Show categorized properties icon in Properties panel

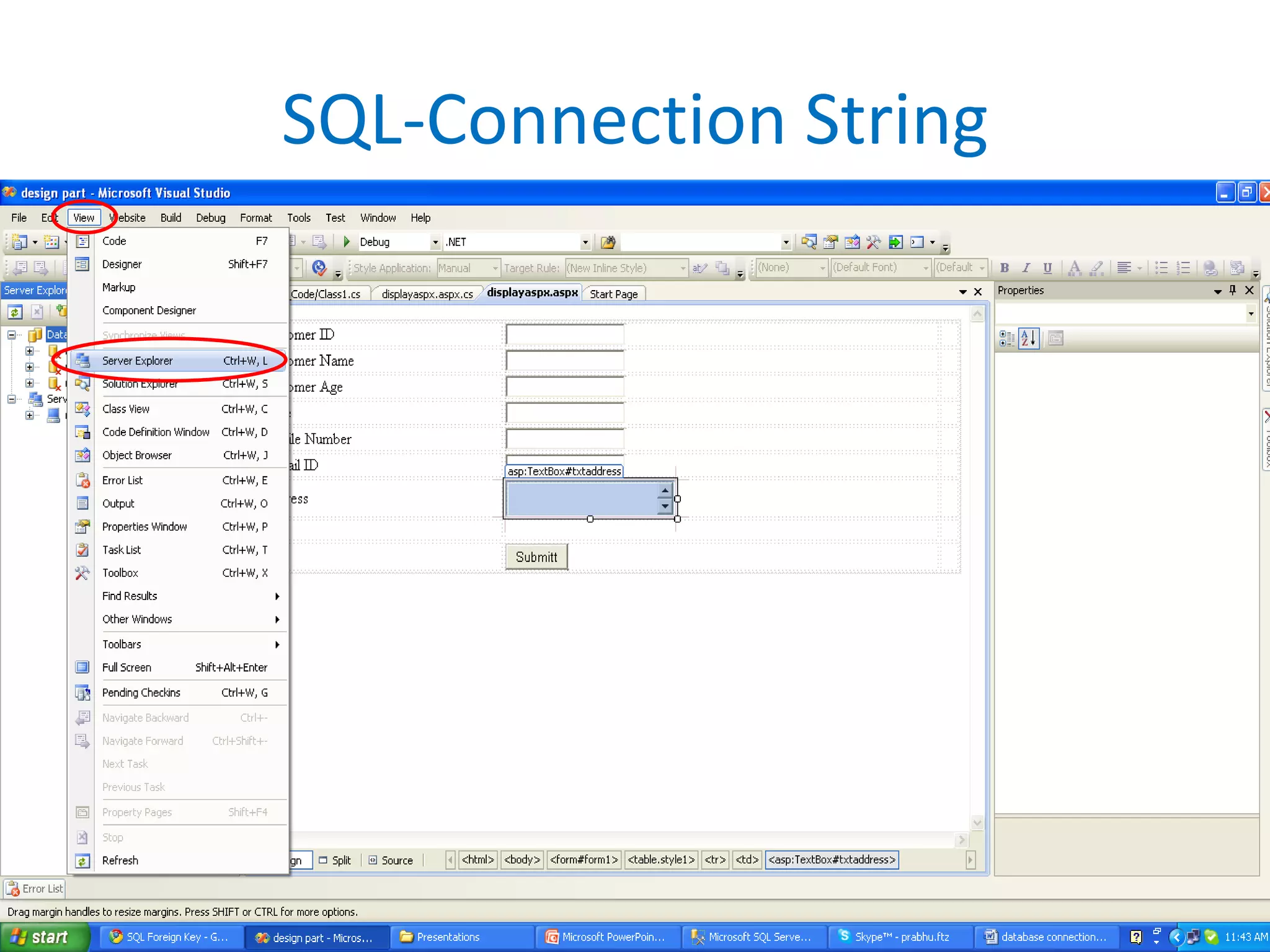1007,338
